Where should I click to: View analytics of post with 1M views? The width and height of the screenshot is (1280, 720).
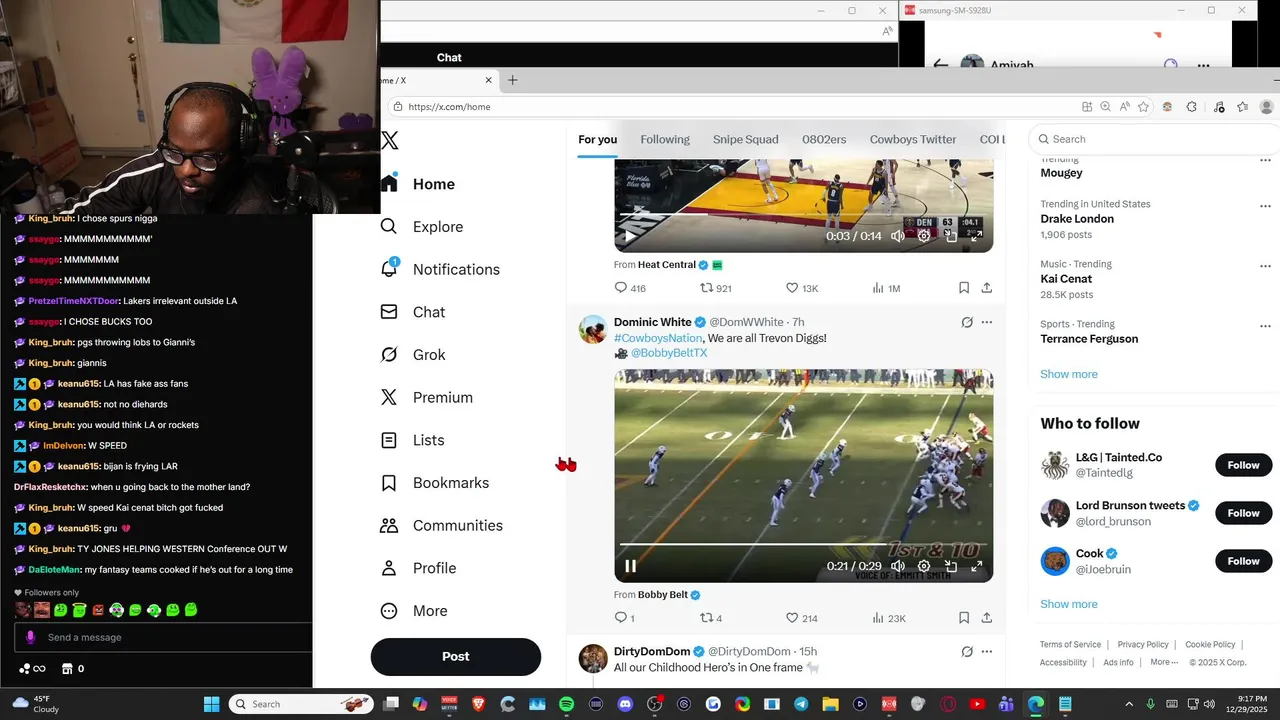tap(886, 288)
